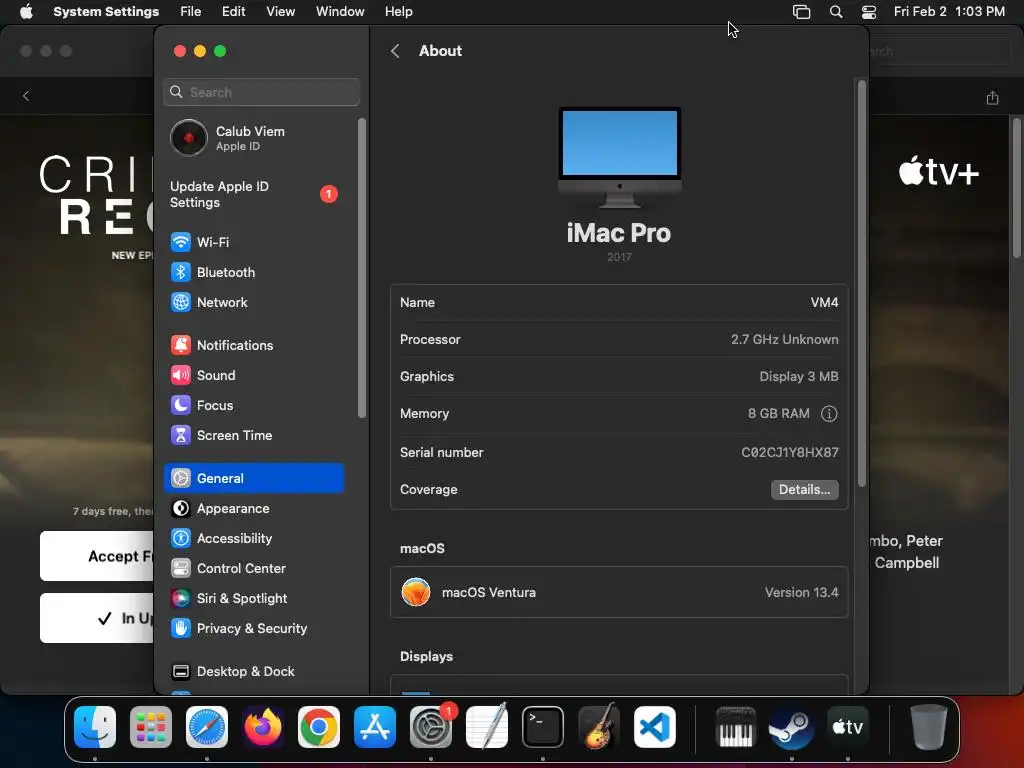Click macOS Ventura version row
The image size is (1024, 768).
click(x=619, y=592)
